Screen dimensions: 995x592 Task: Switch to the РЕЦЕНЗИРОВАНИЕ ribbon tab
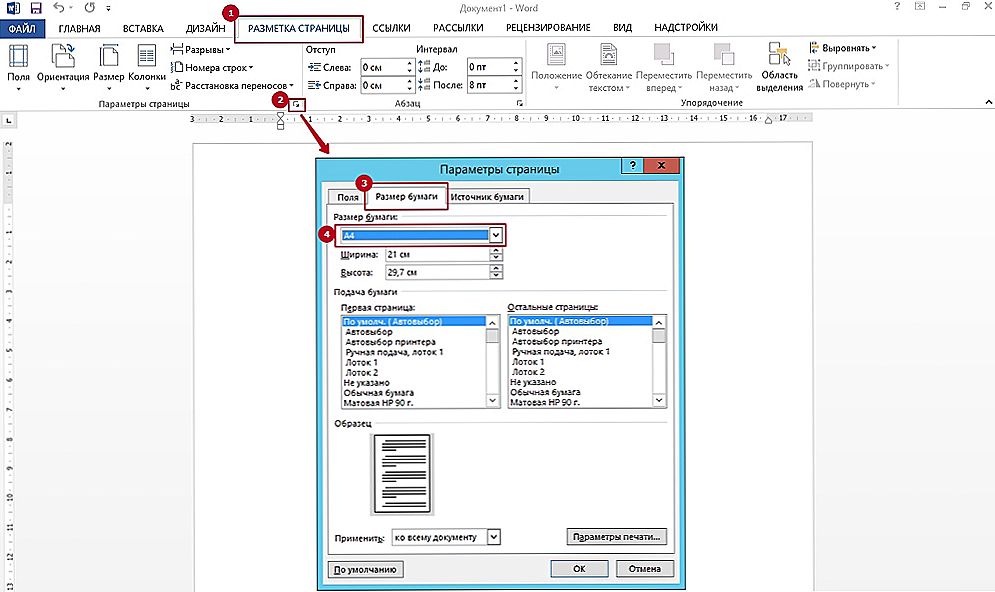[548, 28]
